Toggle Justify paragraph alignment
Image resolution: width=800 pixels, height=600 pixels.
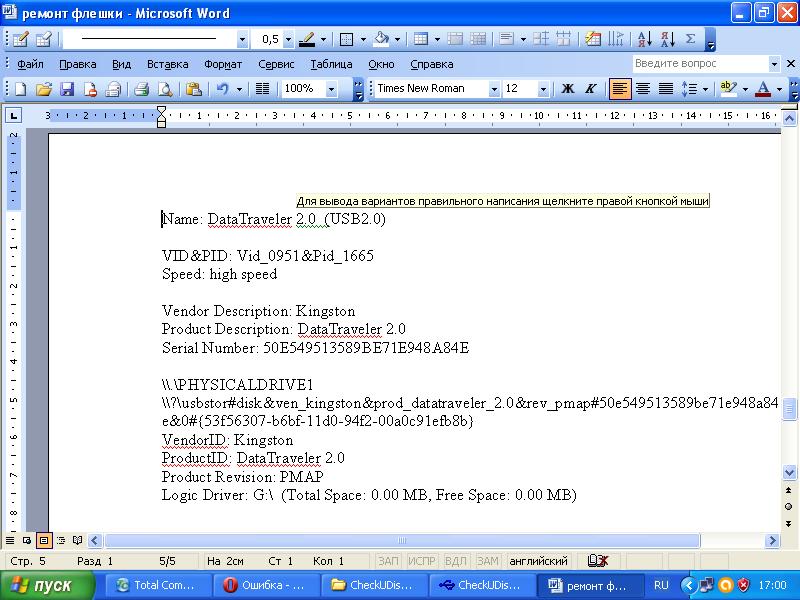point(666,89)
